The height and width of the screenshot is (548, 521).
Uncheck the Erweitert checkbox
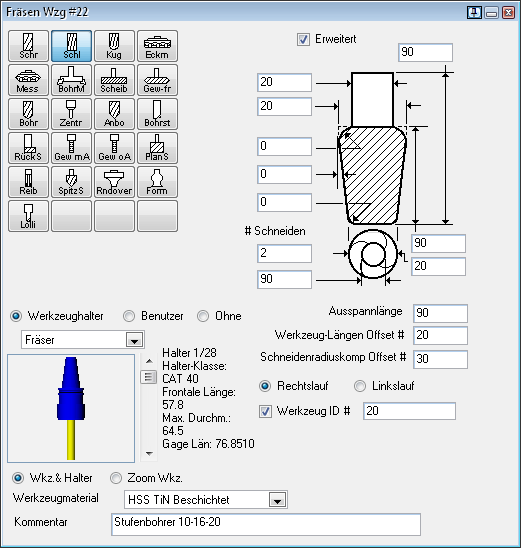303,39
